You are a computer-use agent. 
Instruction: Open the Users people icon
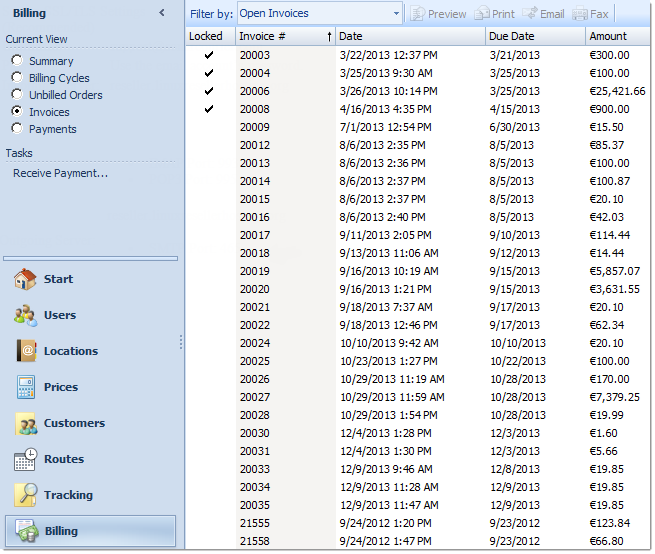click(25, 315)
